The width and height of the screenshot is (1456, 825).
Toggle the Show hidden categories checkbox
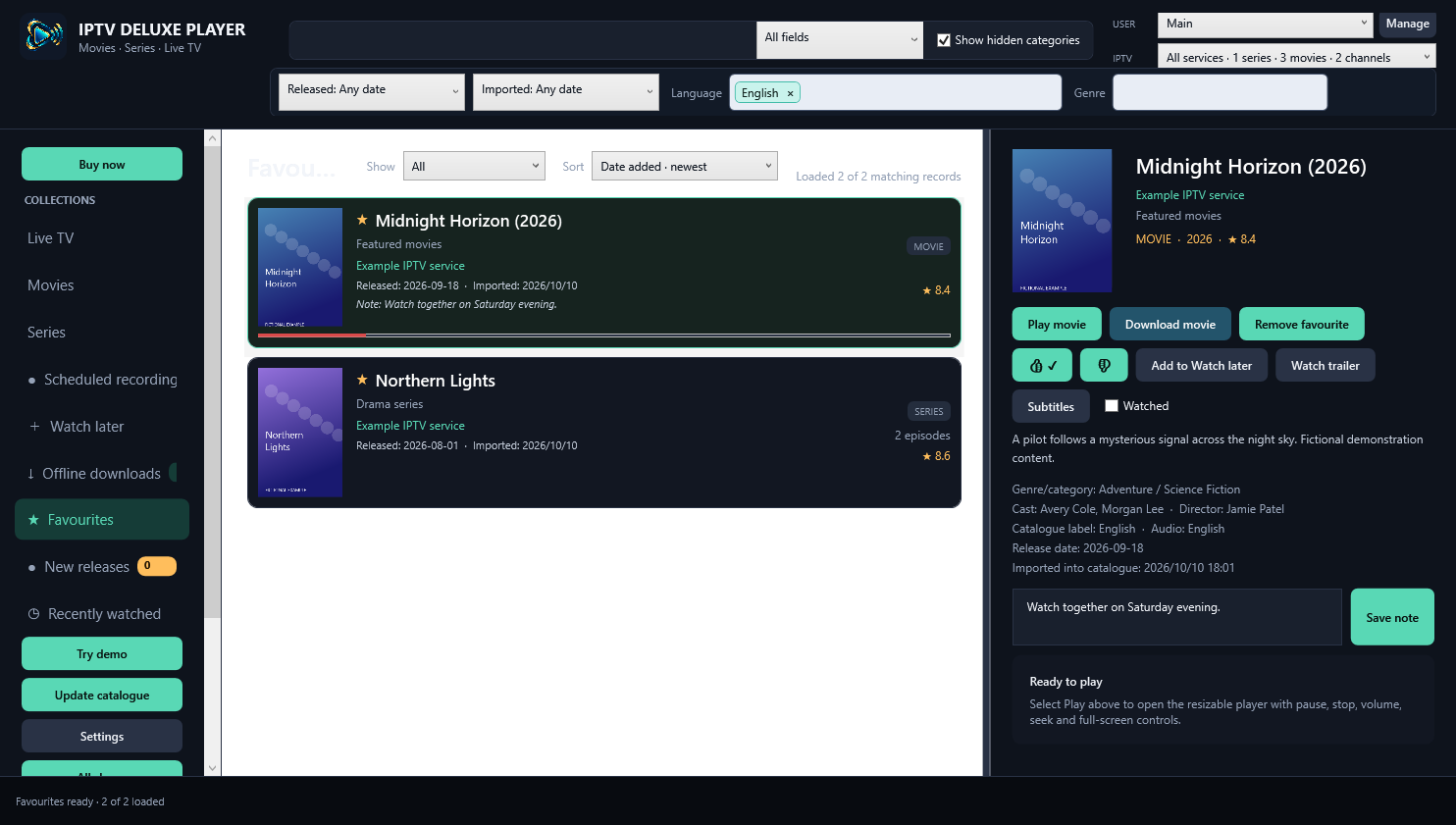coord(944,40)
